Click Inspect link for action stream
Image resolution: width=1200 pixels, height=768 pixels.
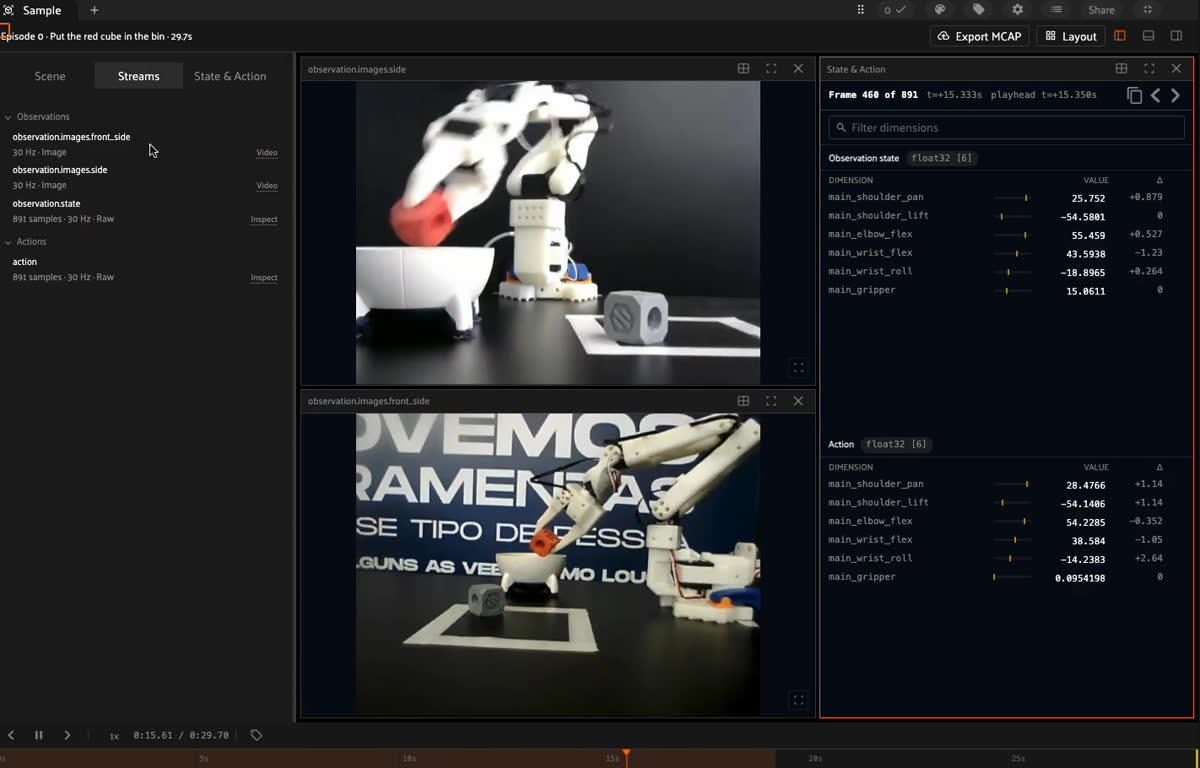click(x=264, y=278)
